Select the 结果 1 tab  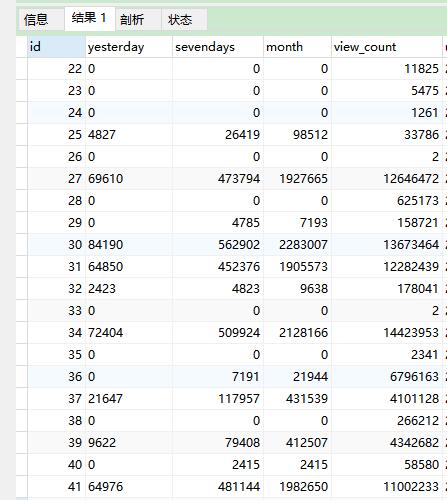[90, 19]
